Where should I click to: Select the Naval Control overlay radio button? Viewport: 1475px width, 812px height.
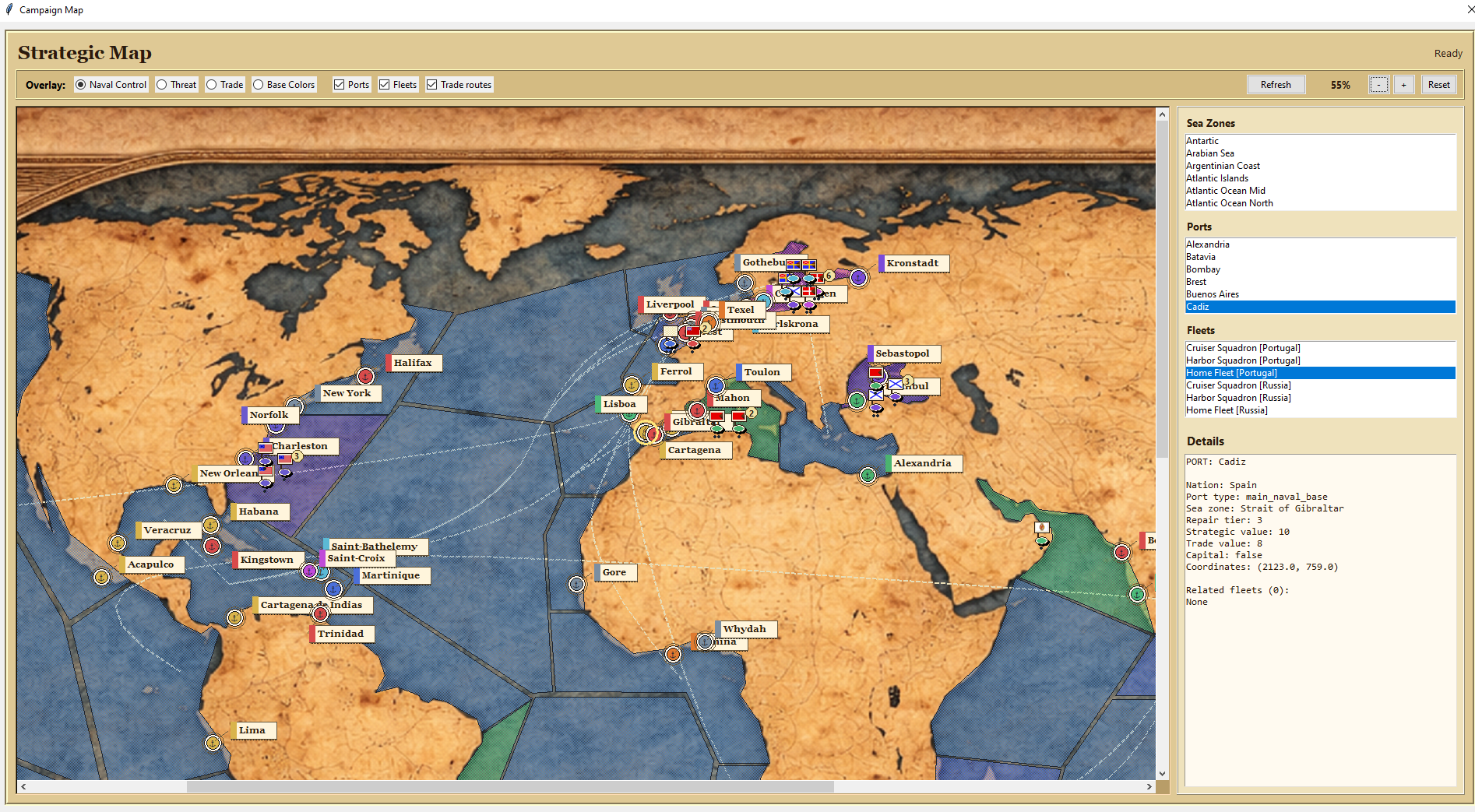pos(111,85)
